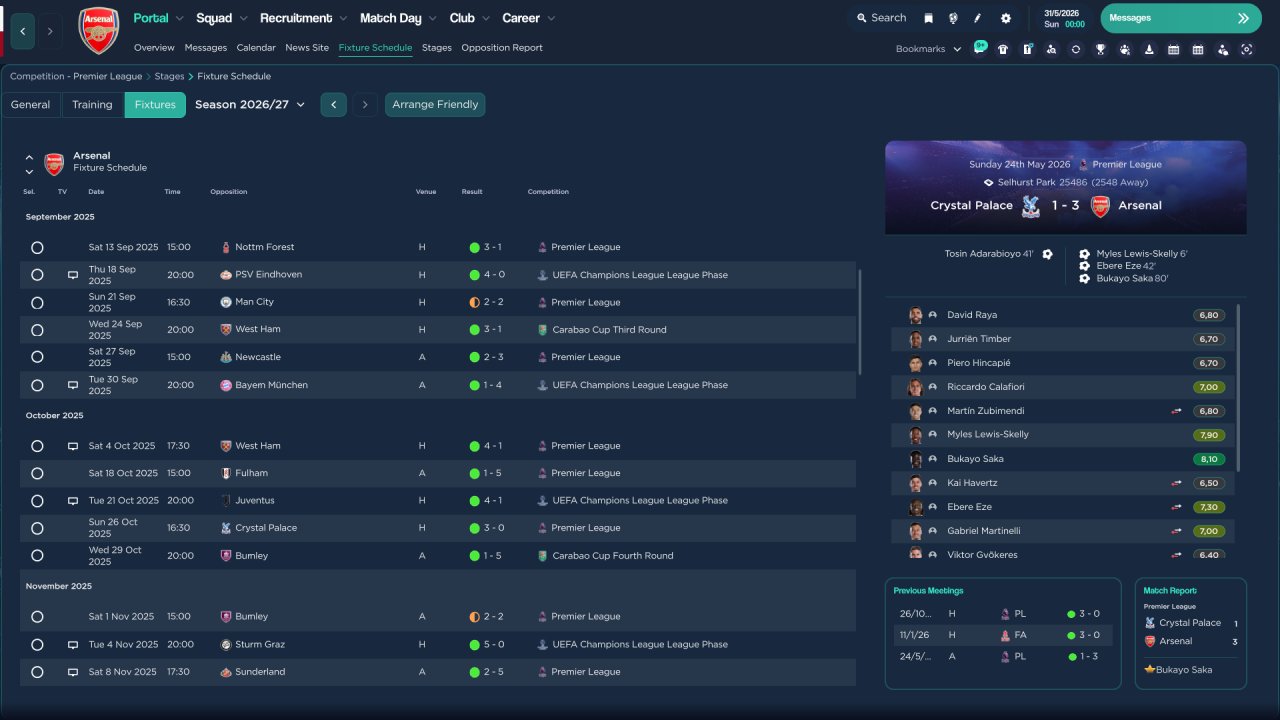1280x720 pixels.
Task: Click the Stages breadcrumb link
Action: click(x=169, y=76)
